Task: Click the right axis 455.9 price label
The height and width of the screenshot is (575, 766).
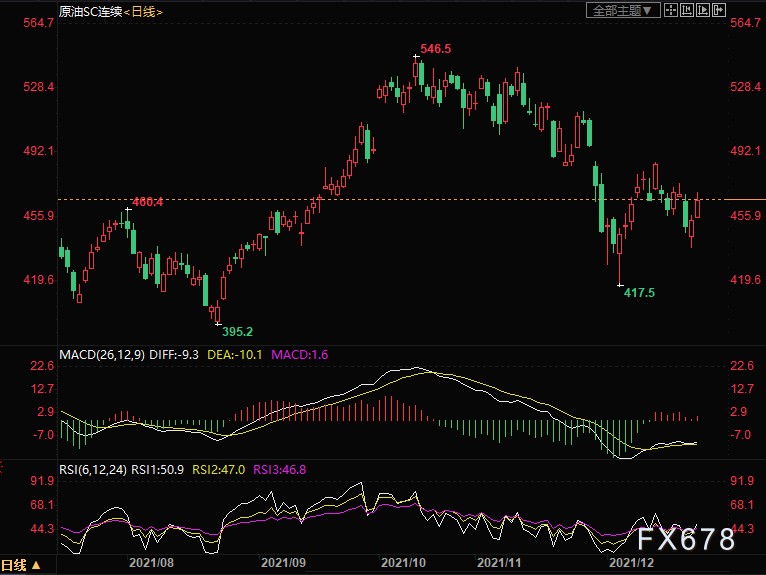Action: pos(745,215)
